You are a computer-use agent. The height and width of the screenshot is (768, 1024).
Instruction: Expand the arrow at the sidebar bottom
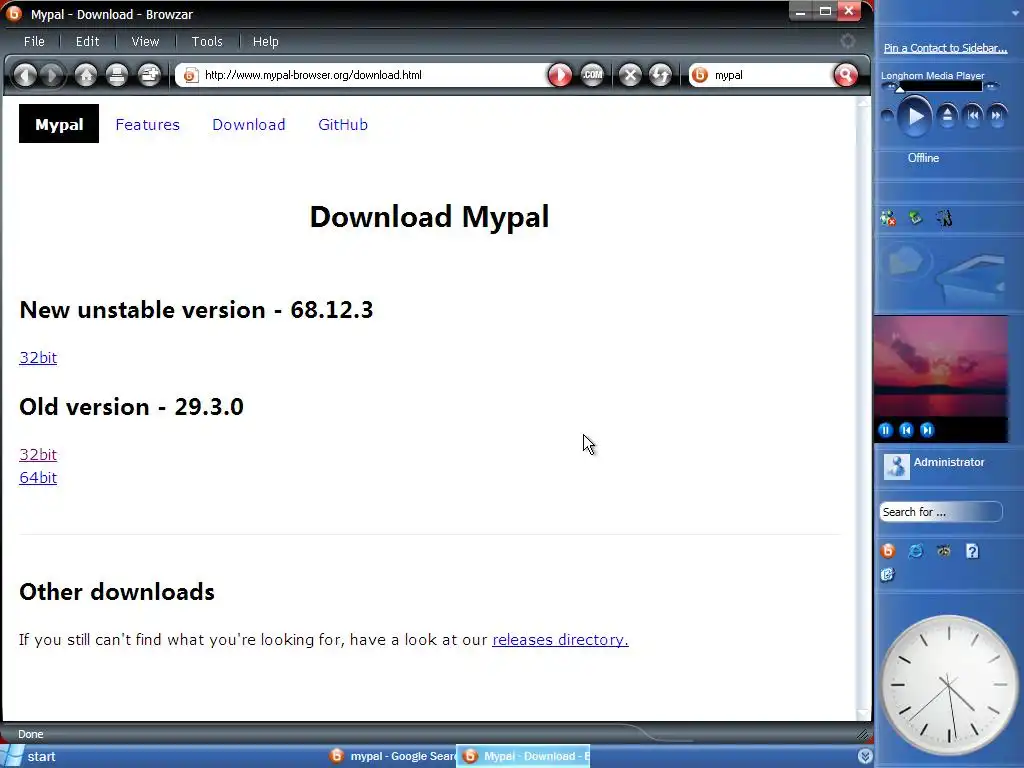tap(865, 756)
